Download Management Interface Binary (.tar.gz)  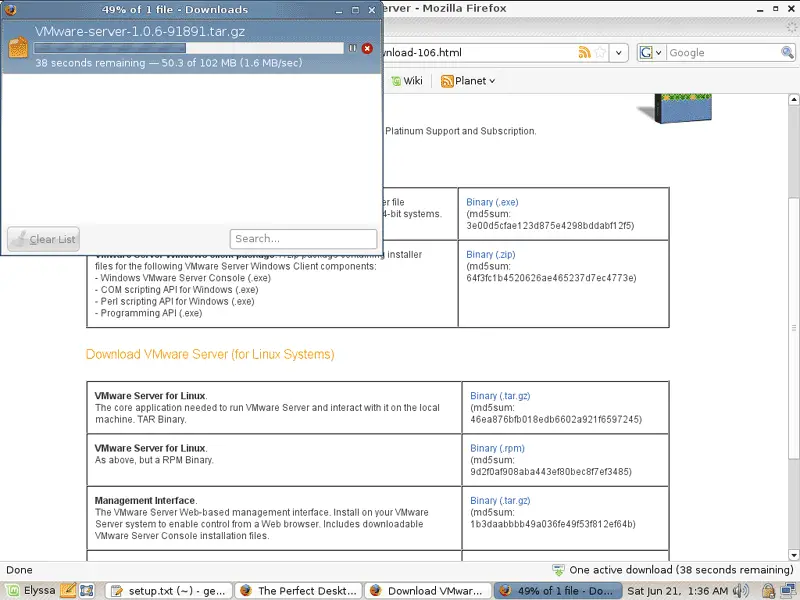[x=500, y=501]
